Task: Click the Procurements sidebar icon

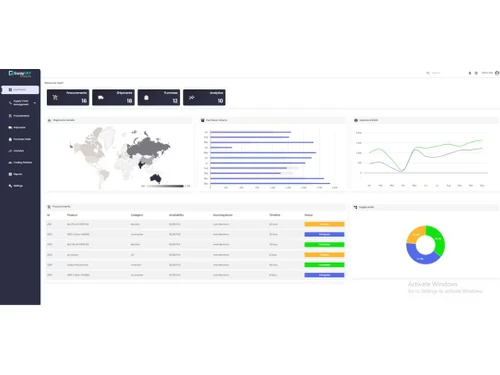Action: (10, 116)
